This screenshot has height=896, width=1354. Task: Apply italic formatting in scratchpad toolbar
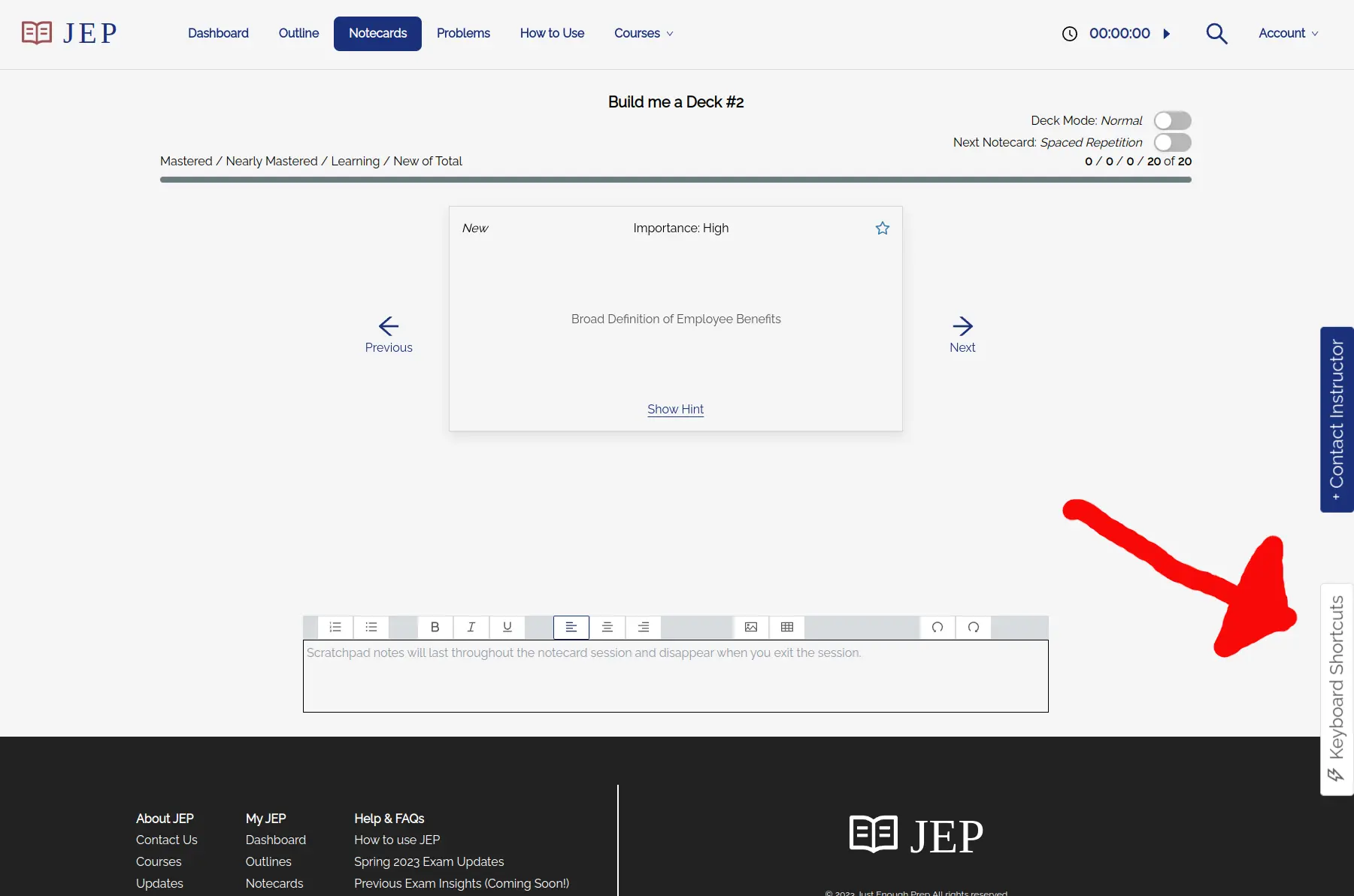coord(471,627)
